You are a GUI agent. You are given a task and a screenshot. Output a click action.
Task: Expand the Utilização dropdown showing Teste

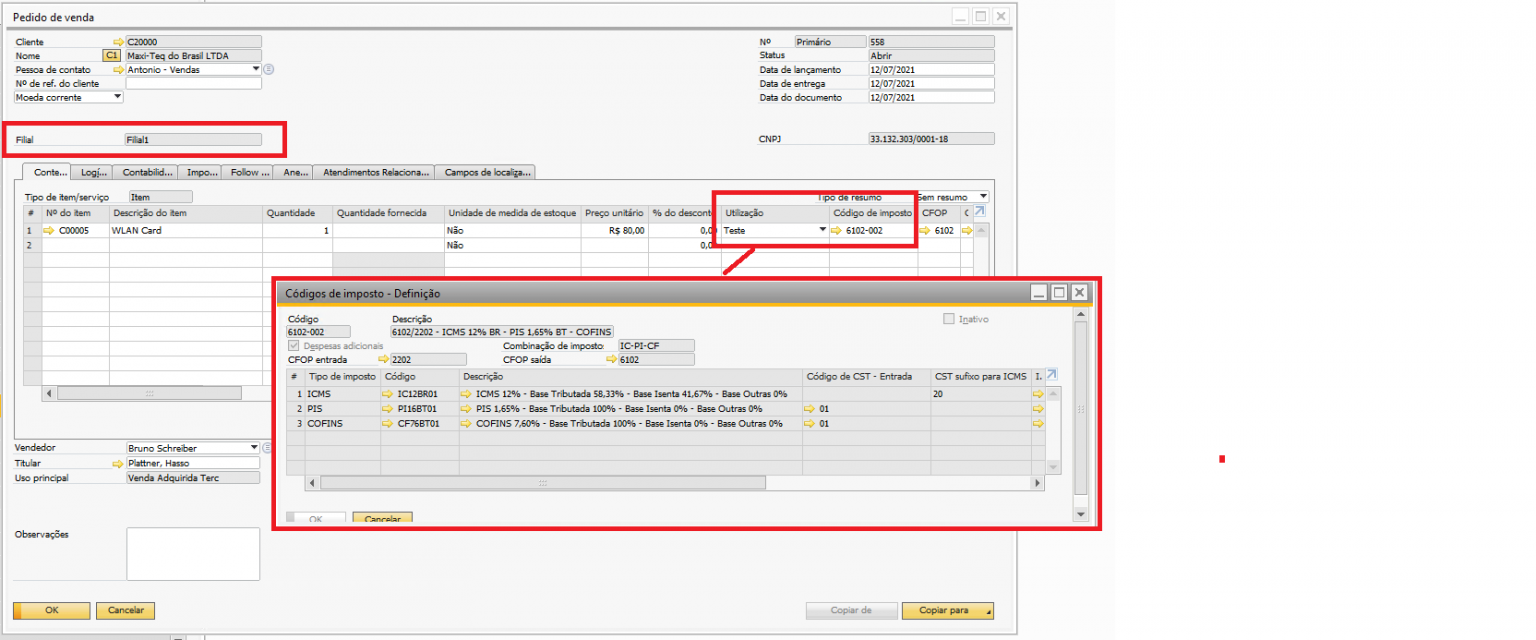tap(823, 230)
